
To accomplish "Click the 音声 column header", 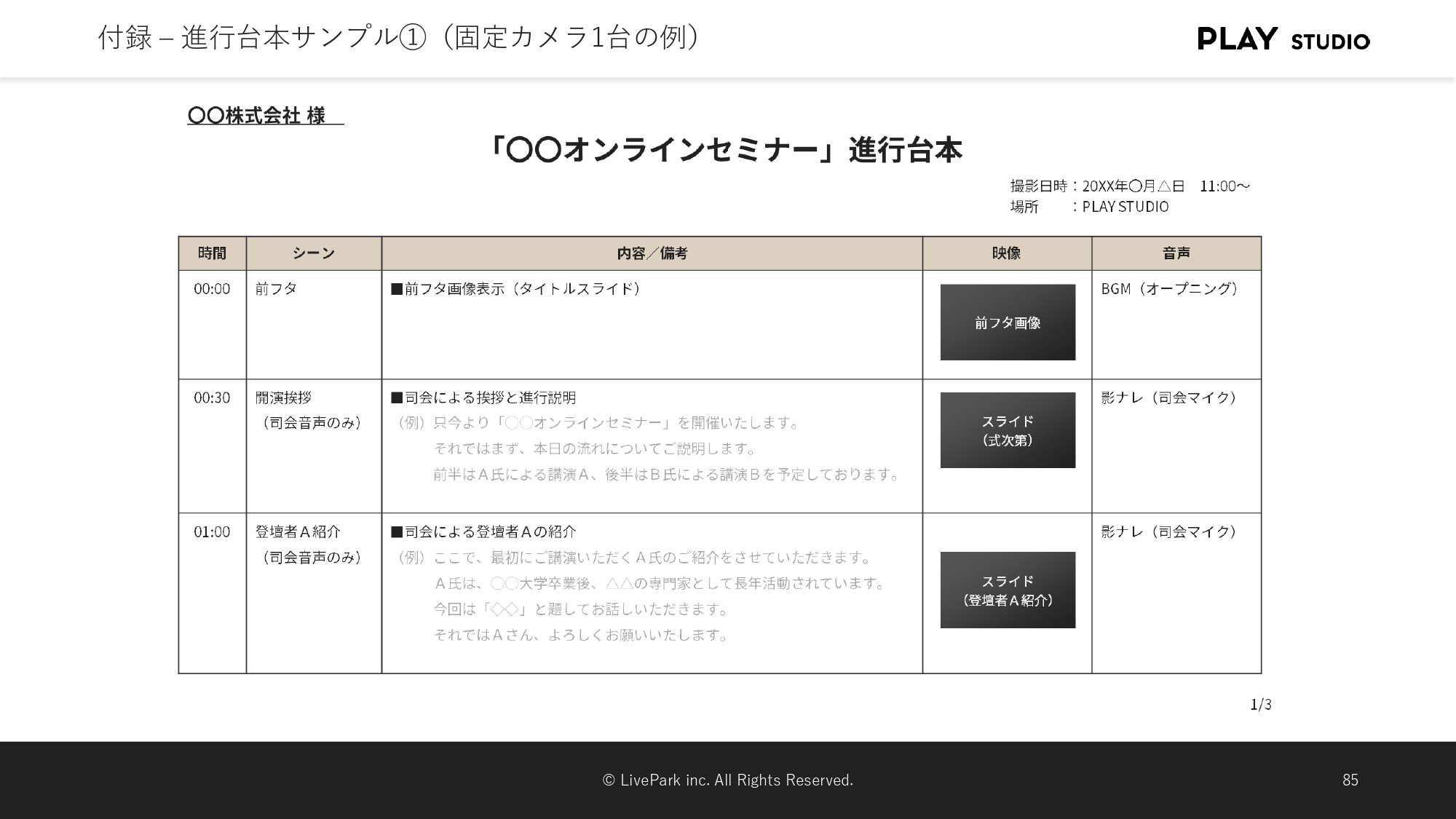I will click(1176, 253).
